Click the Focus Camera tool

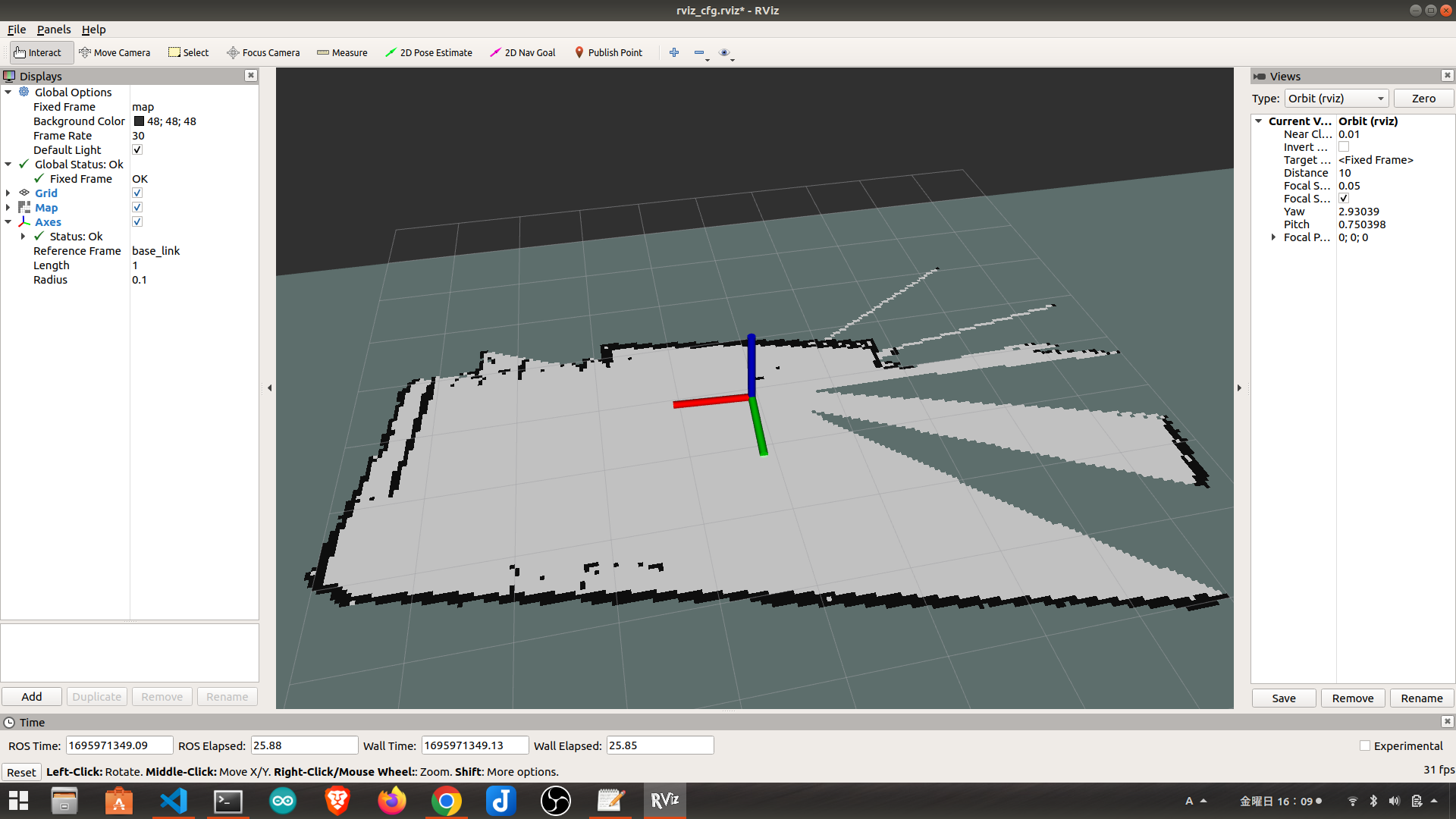(x=263, y=52)
